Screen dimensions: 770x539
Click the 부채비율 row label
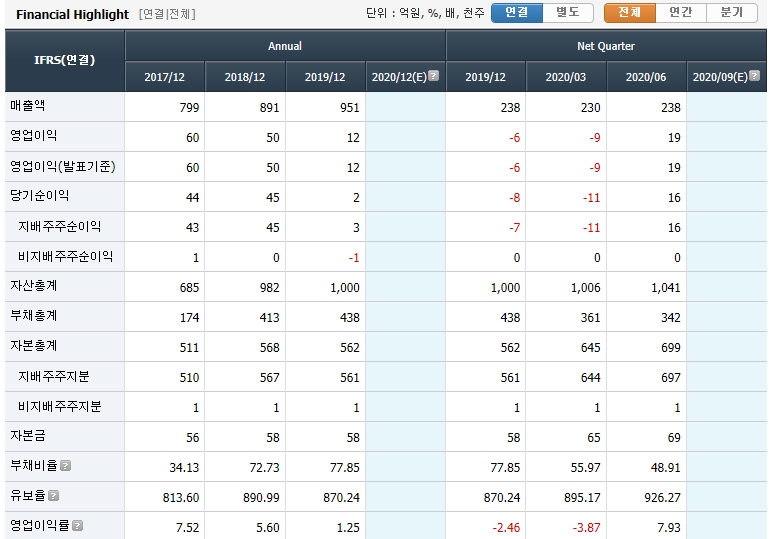click(x=34, y=465)
